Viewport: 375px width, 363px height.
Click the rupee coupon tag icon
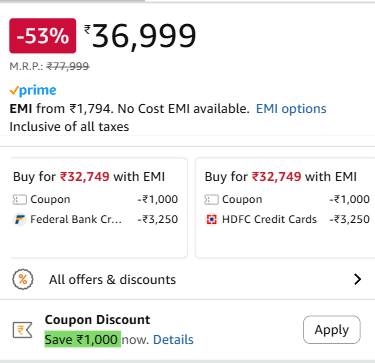pyautogui.click(x=23, y=330)
